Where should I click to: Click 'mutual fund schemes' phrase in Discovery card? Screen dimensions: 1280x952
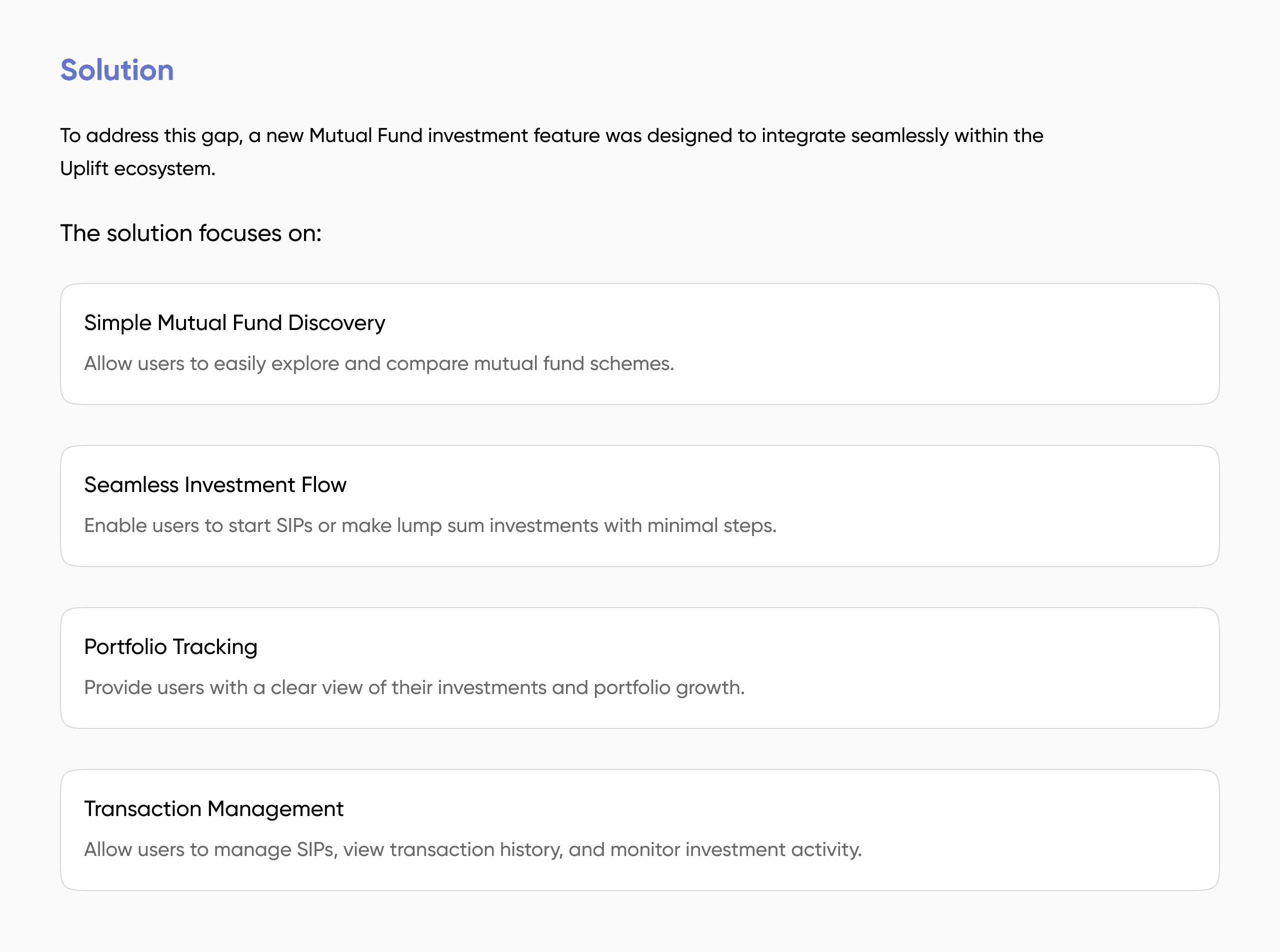tap(573, 363)
